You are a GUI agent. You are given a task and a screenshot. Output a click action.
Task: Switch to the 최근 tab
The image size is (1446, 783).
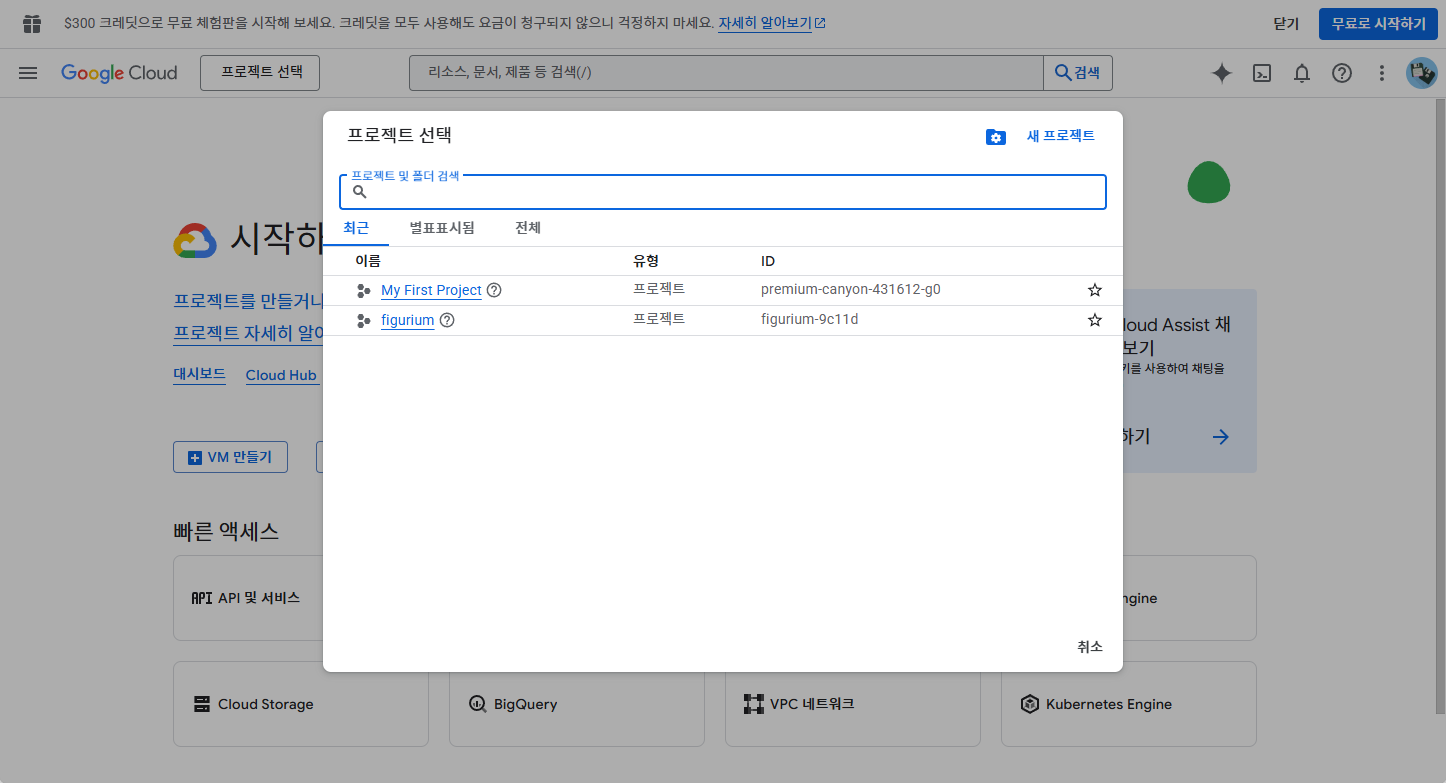click(356, 228)
